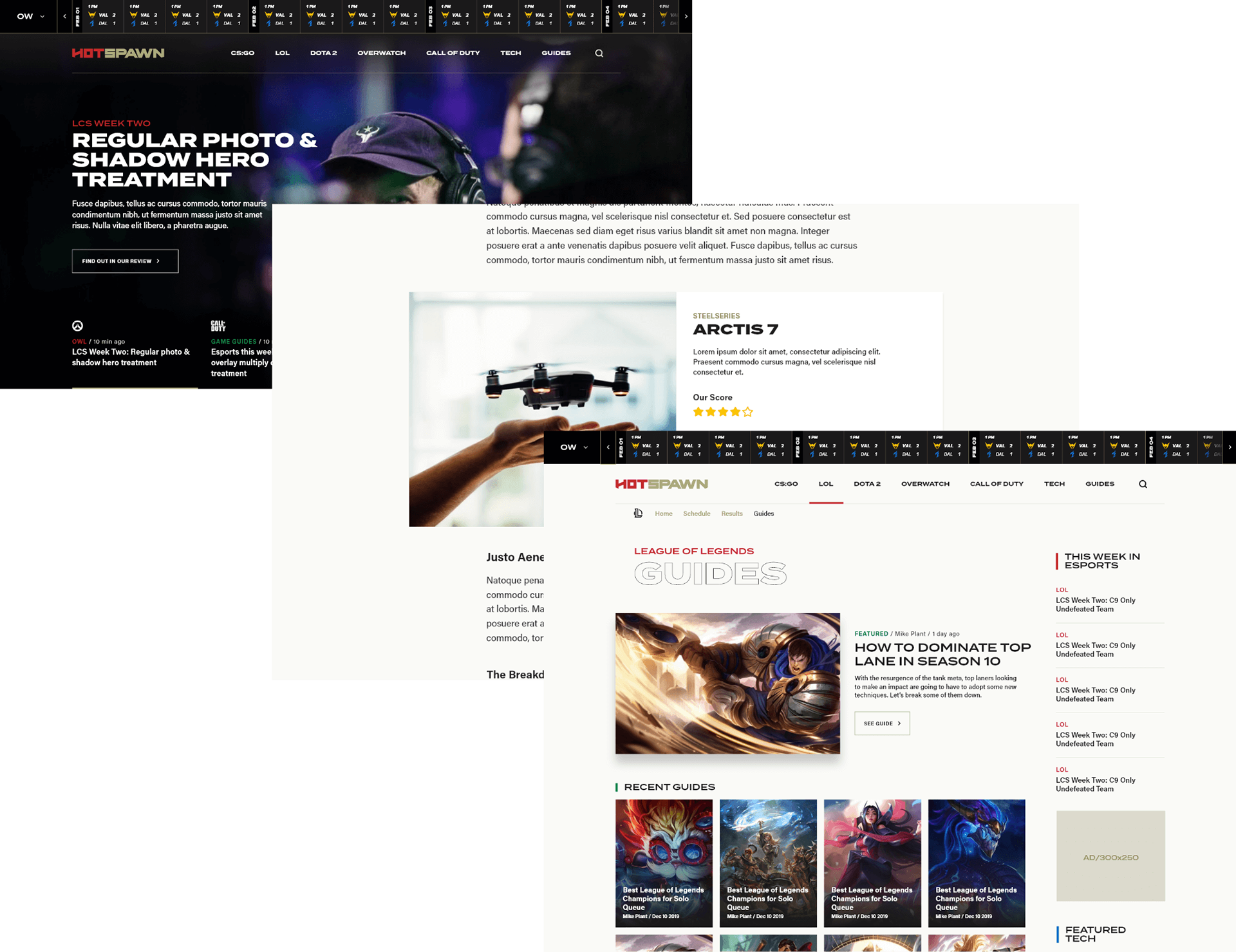Select the active LOL tab on guides page

[826, 484]
